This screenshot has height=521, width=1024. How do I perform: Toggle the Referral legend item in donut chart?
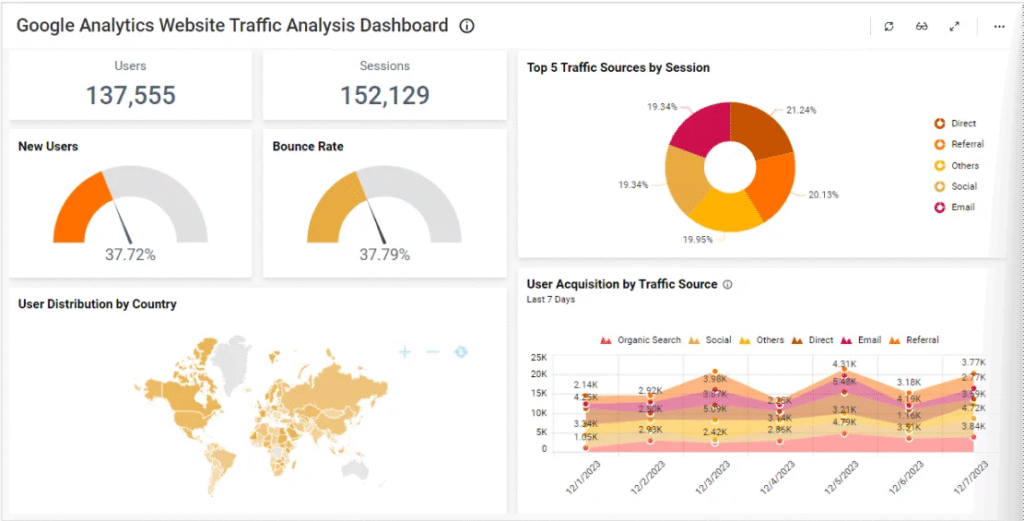[x=959, y=144]
